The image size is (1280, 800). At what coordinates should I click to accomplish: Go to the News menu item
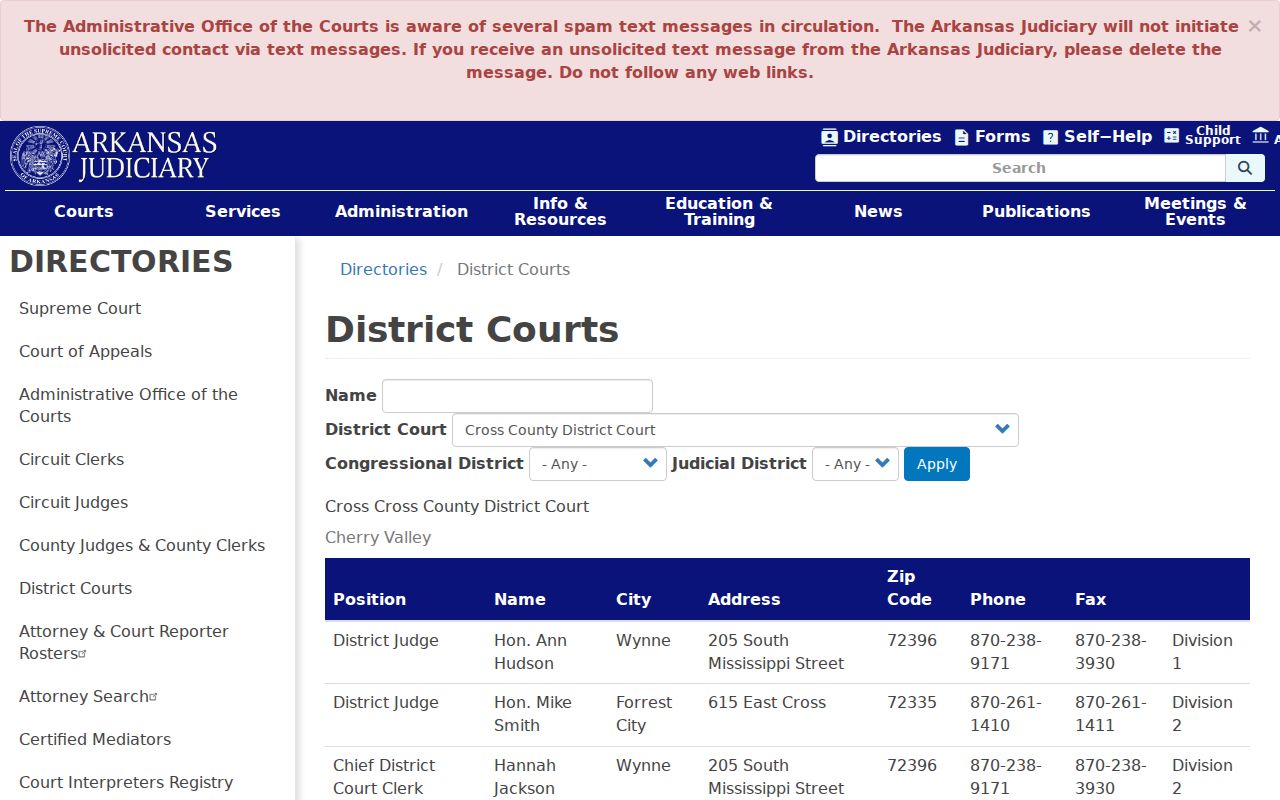point(878,211)
